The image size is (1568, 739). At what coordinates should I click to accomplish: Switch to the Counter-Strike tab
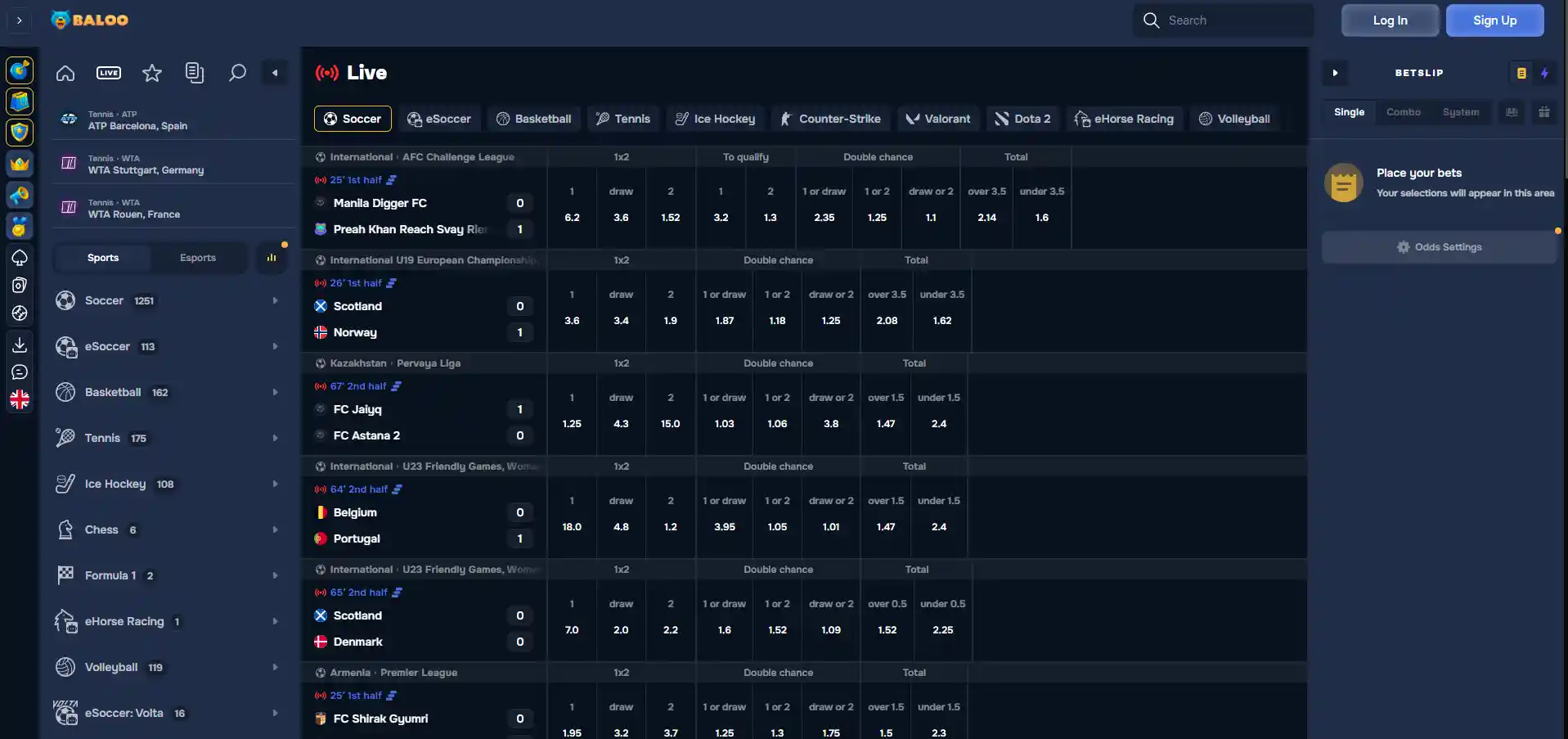(830, 119)
